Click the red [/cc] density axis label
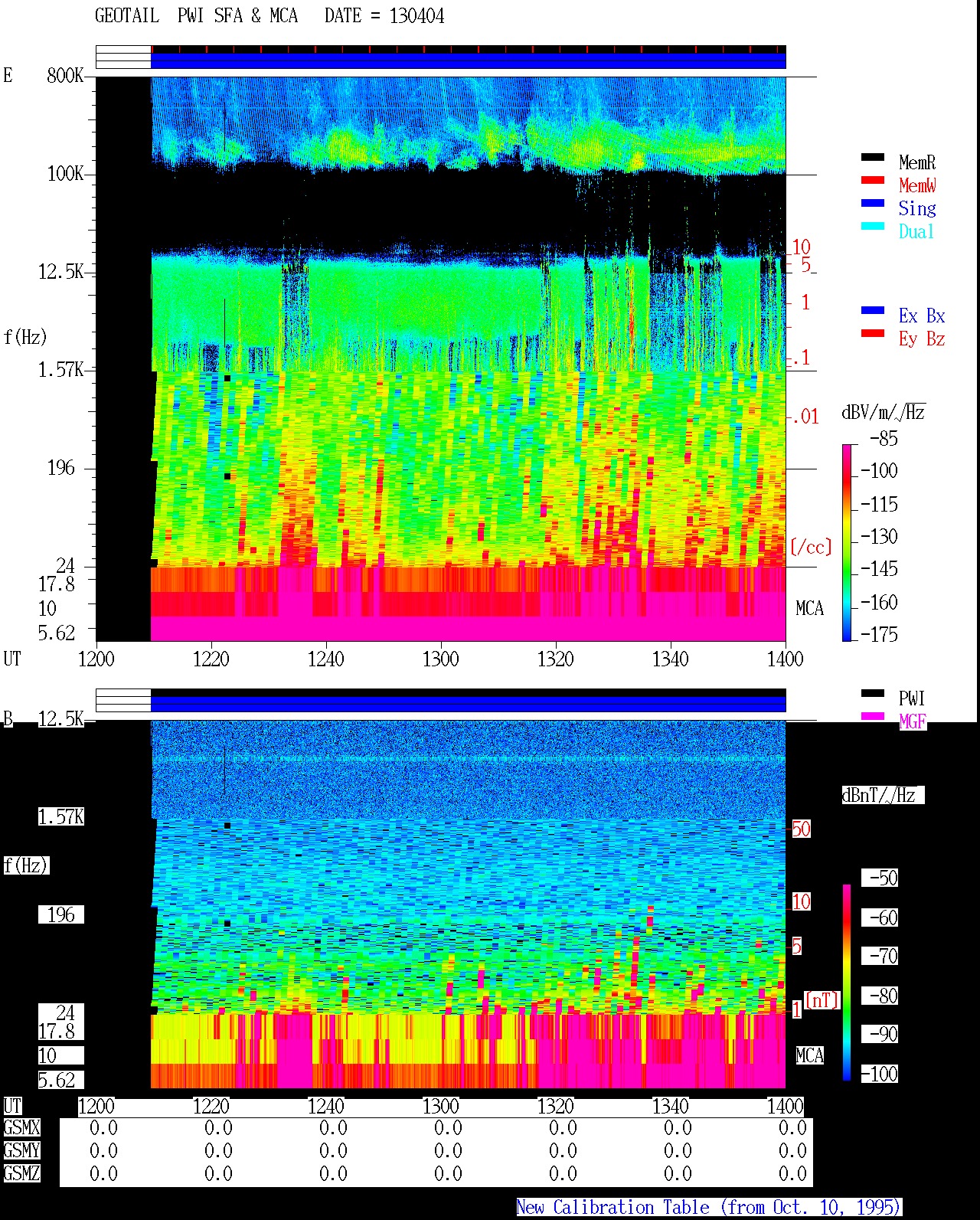The width and height of the screenshot is (980, 1220). pyautogui.click(x=811, y=547)
